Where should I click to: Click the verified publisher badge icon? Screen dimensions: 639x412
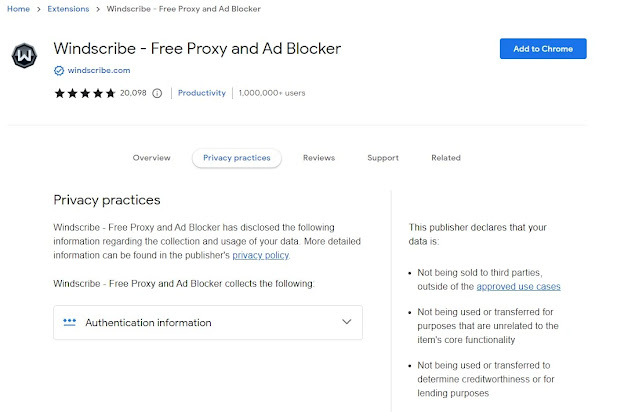59,71
